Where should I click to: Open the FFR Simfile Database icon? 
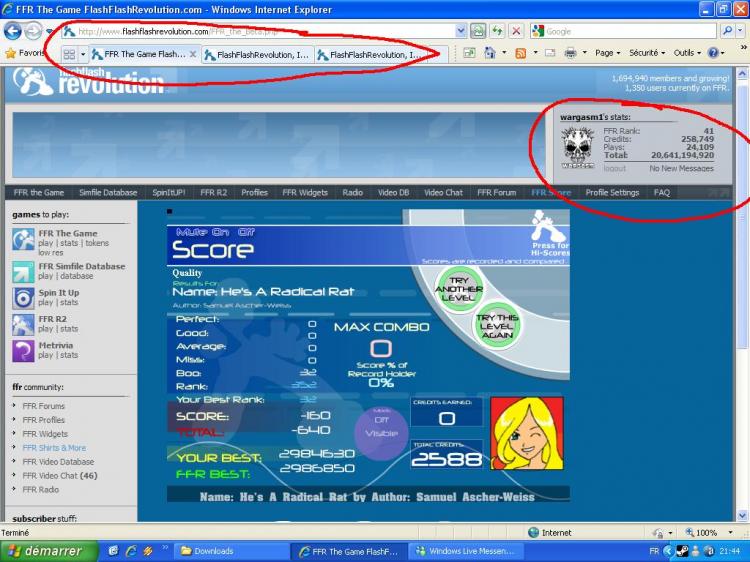pyautogui.click(x=23, y=272)
